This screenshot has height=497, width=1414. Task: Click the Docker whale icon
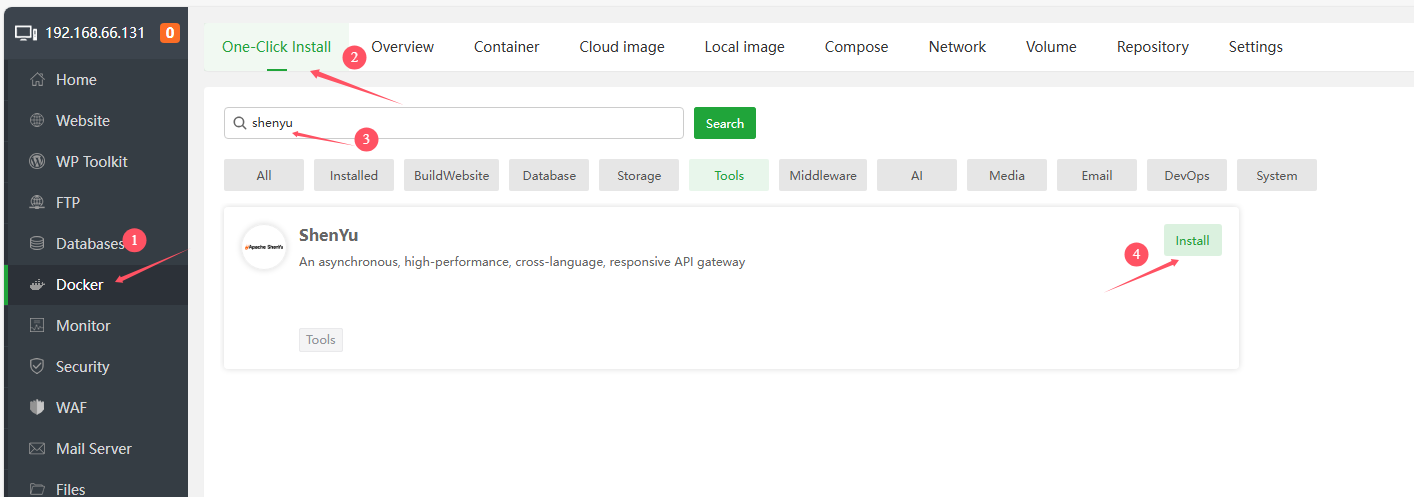(x=37, y=285)
